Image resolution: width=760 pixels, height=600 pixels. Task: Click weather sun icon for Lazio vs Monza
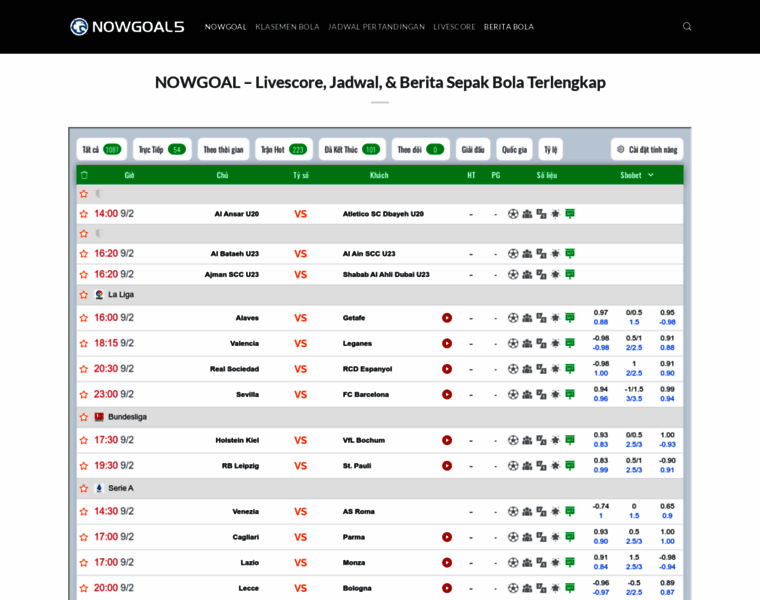(x=555, y=562)
